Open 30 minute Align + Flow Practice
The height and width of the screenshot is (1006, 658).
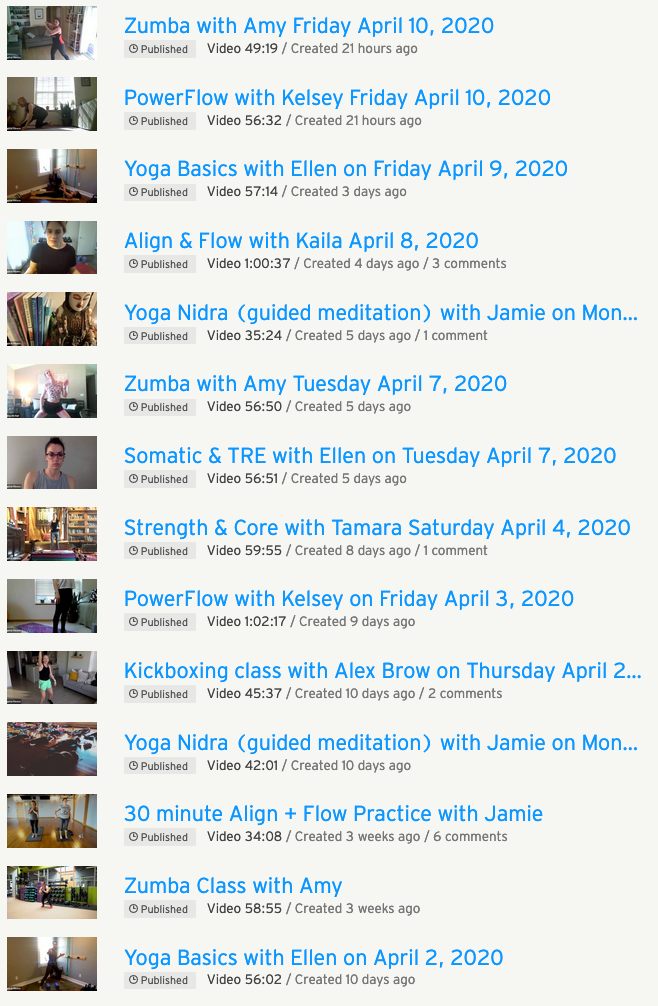[333, 814]
